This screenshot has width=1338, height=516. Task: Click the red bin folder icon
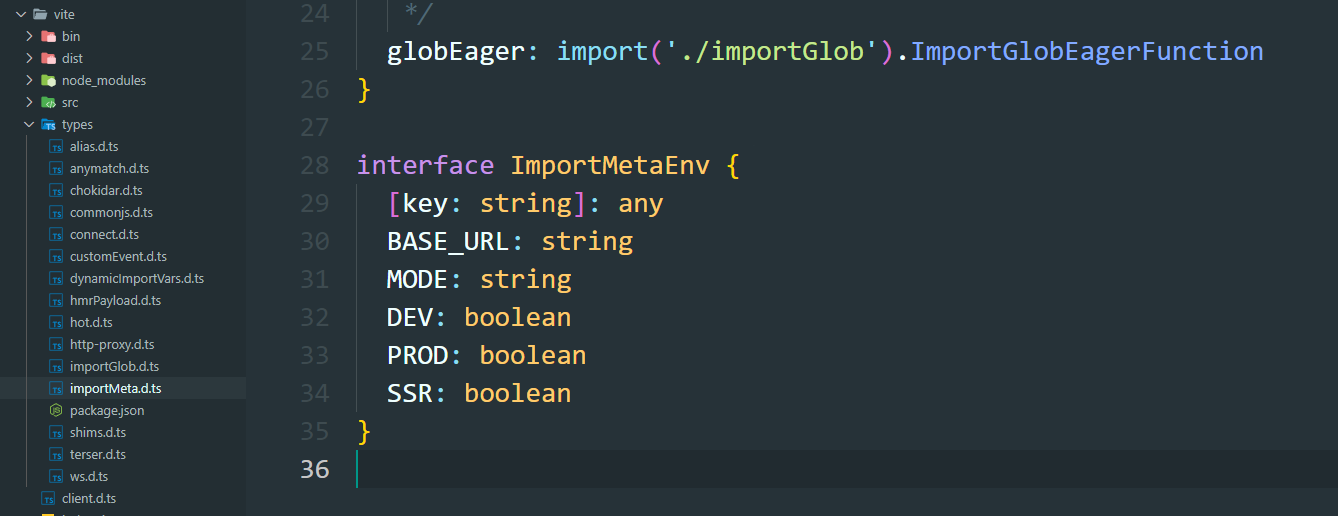click(x=48, y=36)
